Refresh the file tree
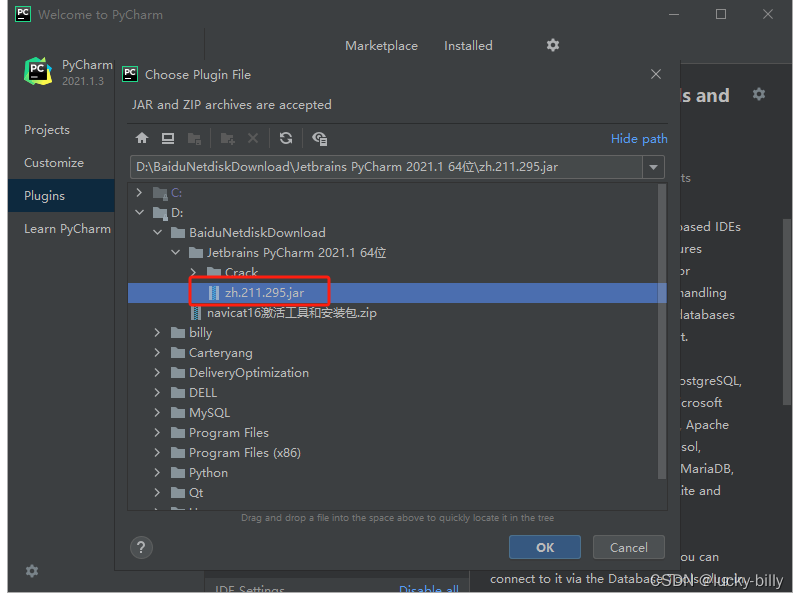 (286, 138)
